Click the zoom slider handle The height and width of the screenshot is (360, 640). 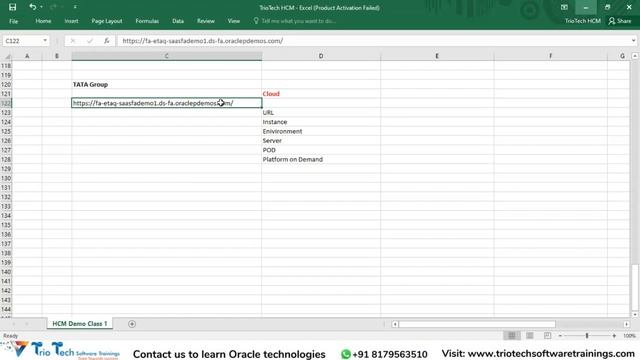click(x=587, y=336)
